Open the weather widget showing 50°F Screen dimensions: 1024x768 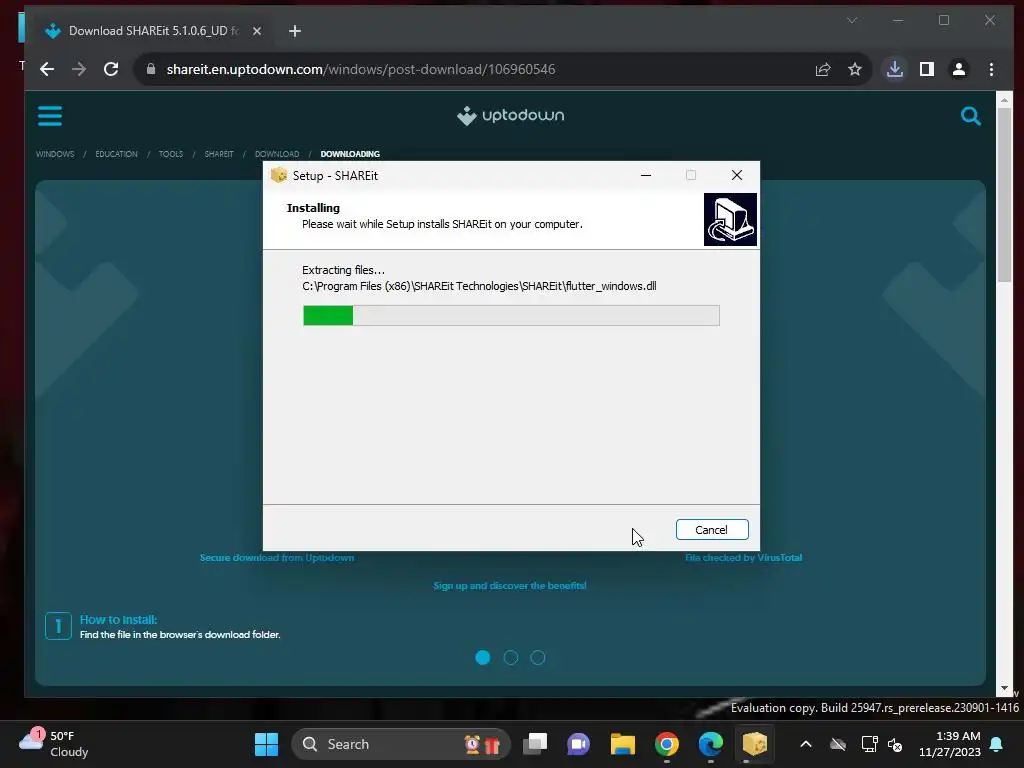(x=54, y=744)
